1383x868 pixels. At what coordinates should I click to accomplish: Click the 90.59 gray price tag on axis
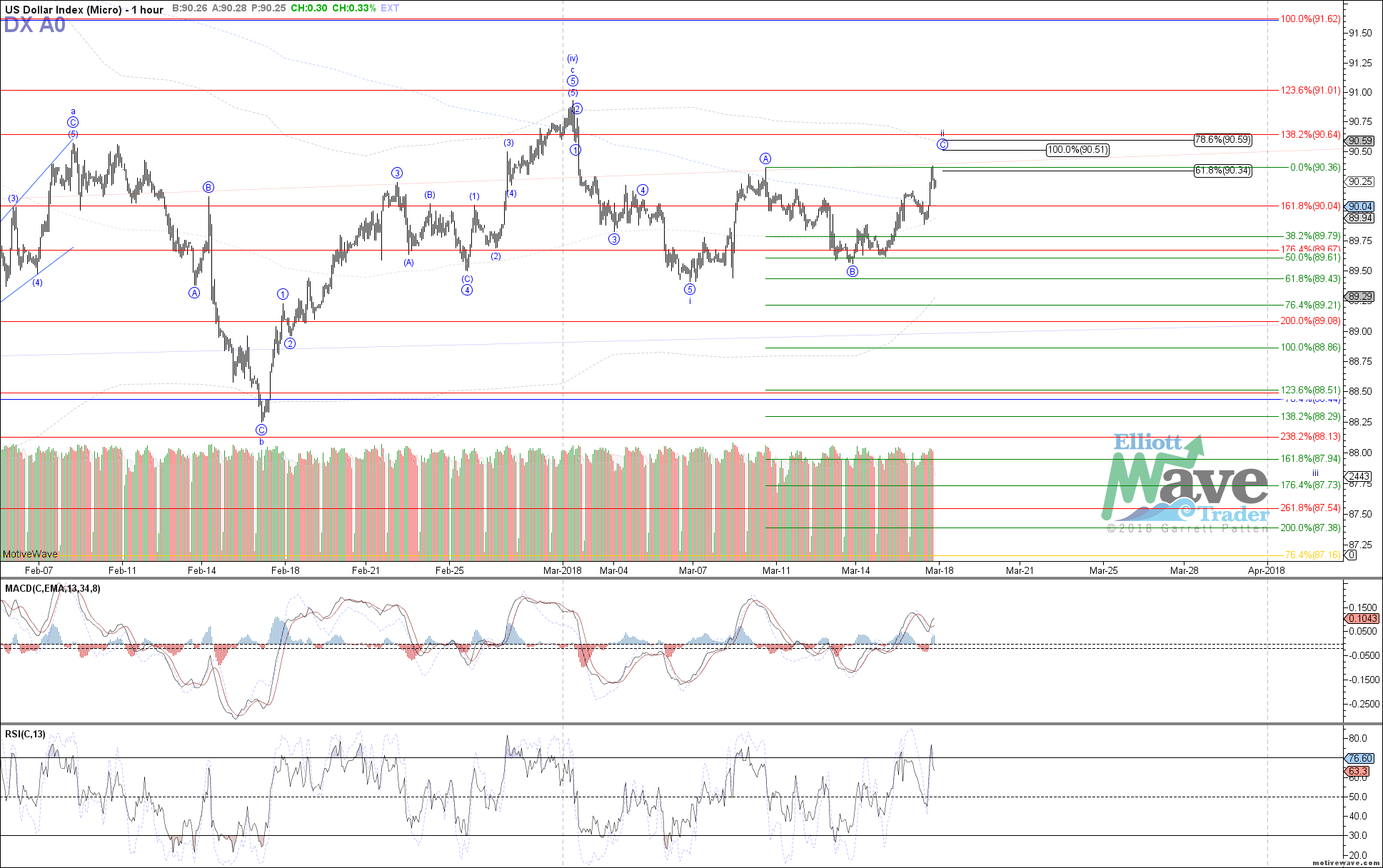pyautogui.click(x=1359, y=141)
